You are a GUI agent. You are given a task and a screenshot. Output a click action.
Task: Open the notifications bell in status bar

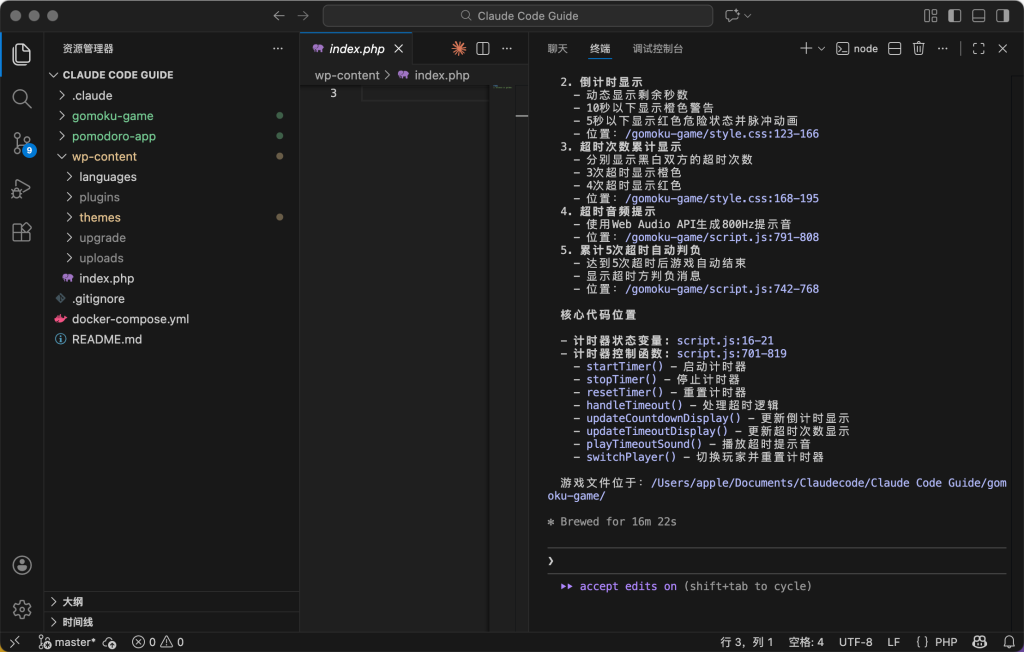coord(1007,642)
